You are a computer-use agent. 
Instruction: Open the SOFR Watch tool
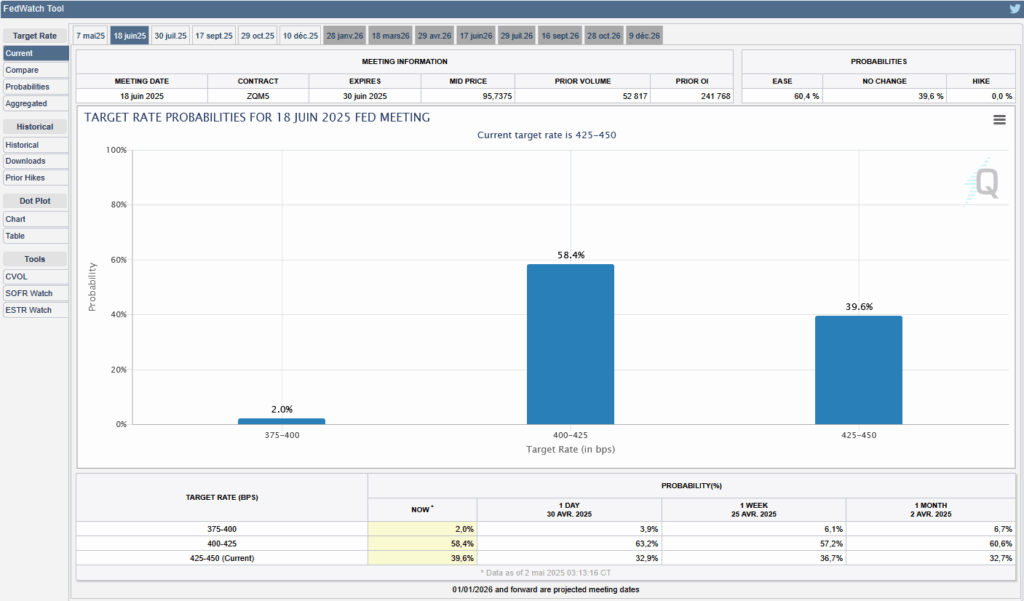[35, 293]
